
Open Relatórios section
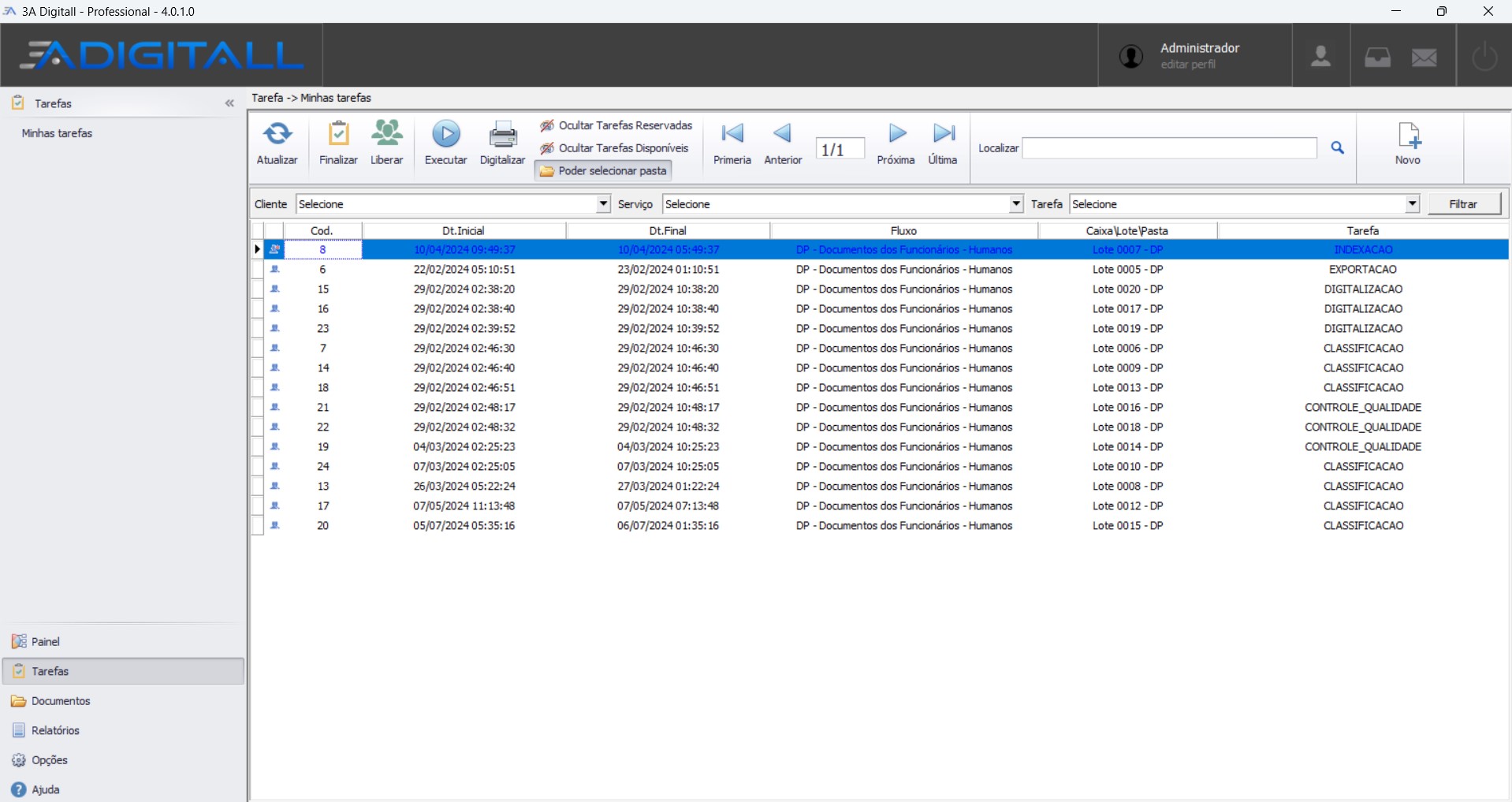[x=123, y=730]
